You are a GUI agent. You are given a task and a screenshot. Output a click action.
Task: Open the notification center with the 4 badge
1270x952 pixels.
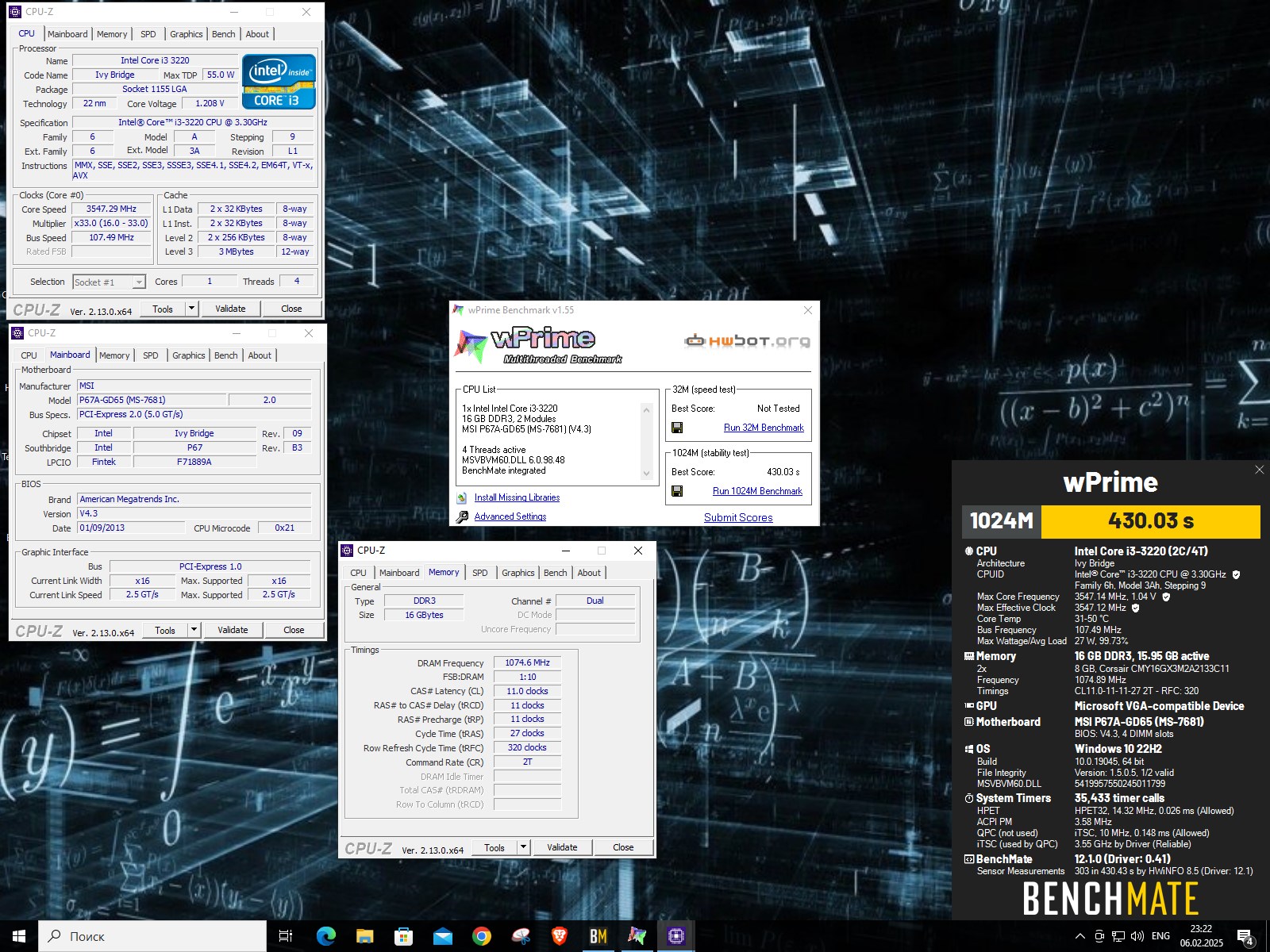pyautogui.click(x=1245, y=937)
